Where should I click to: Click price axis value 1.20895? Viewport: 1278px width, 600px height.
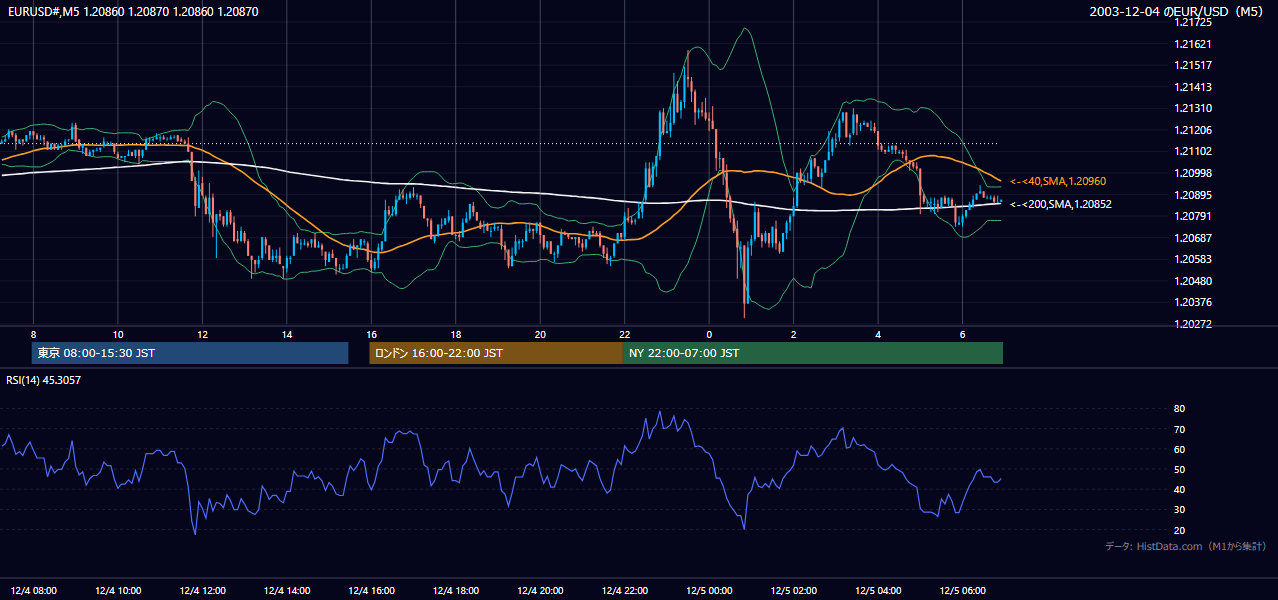click(x=1195, y=195)
